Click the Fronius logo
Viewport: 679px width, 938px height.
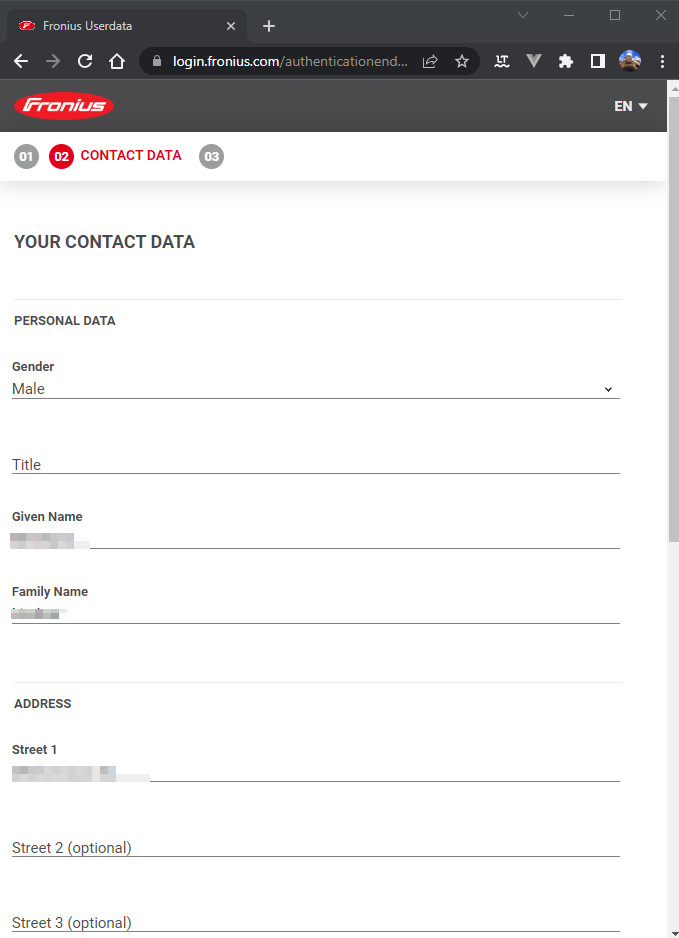pos(64,105)
